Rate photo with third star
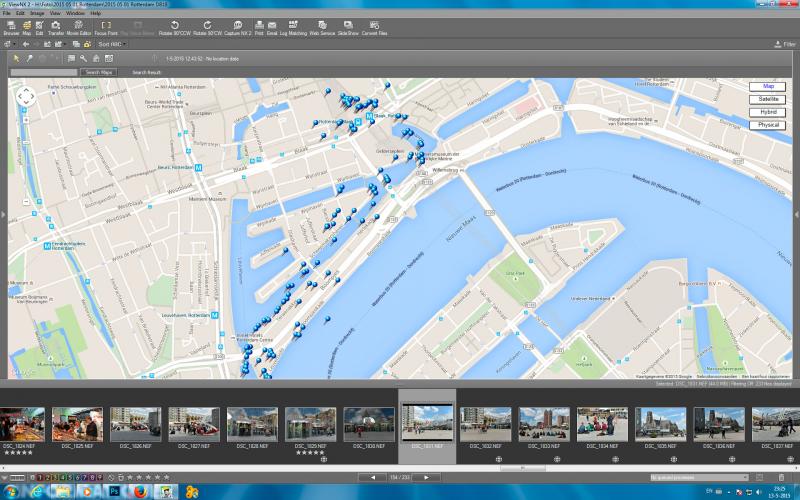Image resolution: width=800 pixels, height=500 pixels. pyautogui.click(x=148, y=478)
